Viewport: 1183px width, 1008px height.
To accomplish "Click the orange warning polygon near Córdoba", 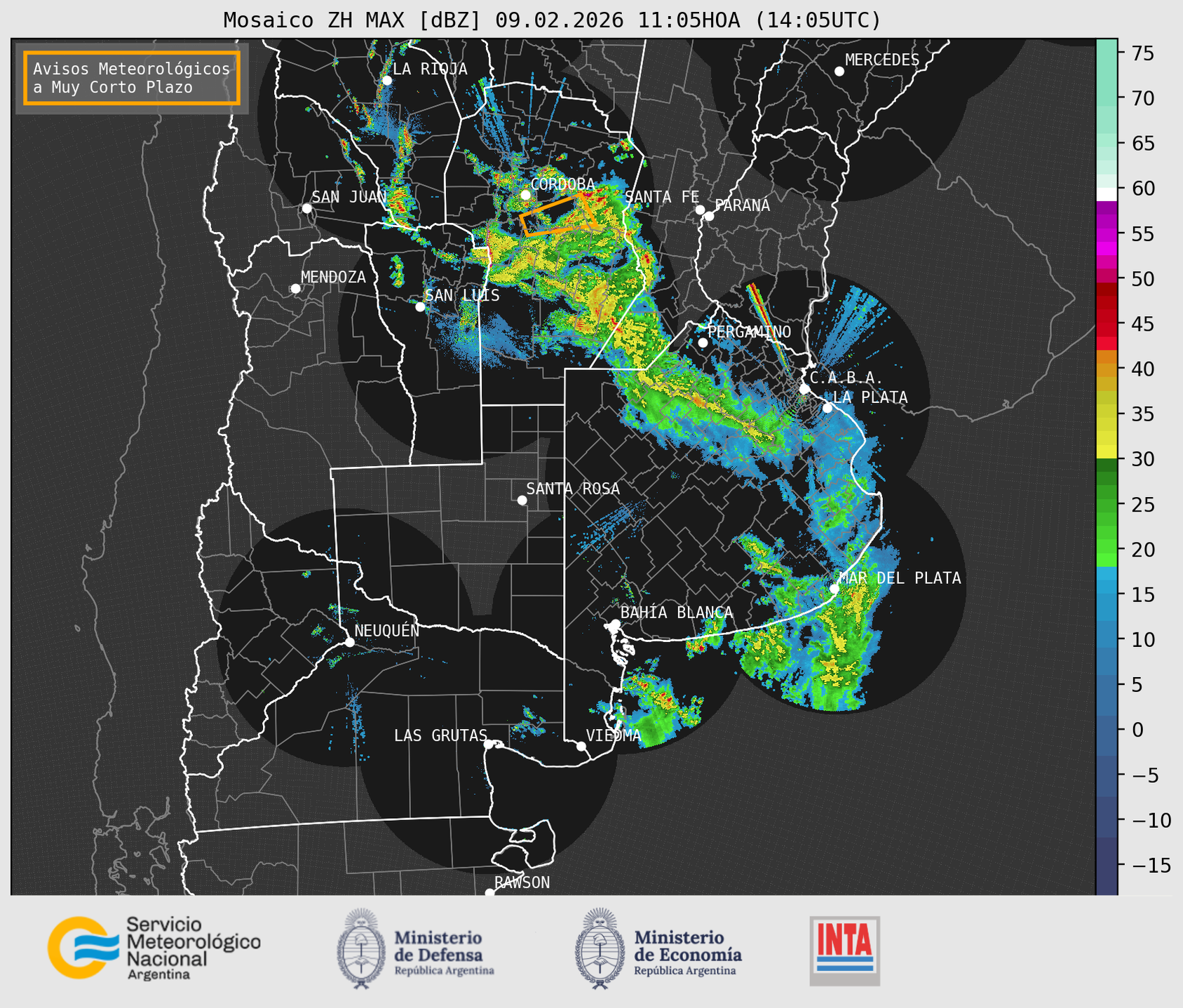I will pyautogui.click(x=559, y=214).
